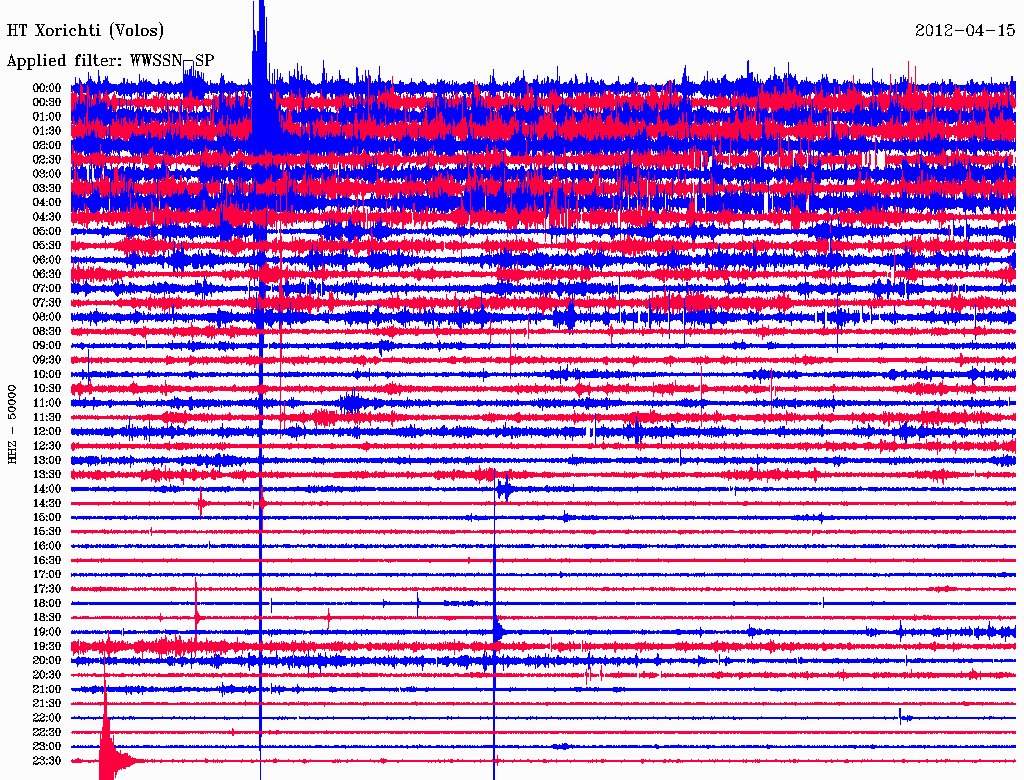Screen dimensions: 1024x780
Task: Select the 22:30 time label
Action: point(47,732)
